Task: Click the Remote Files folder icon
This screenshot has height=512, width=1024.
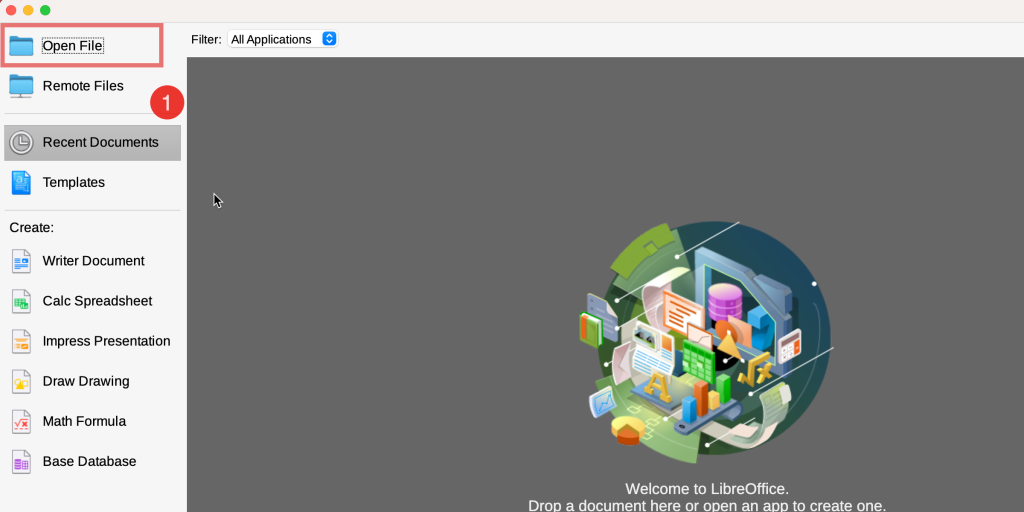Action: point(21,86)
